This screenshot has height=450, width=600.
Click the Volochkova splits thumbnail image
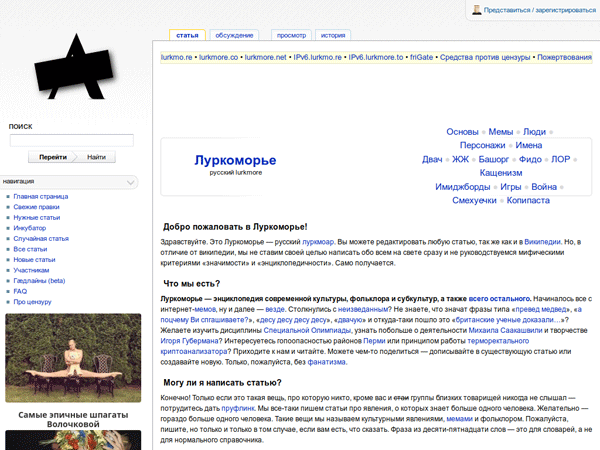(x=73, y=358)
